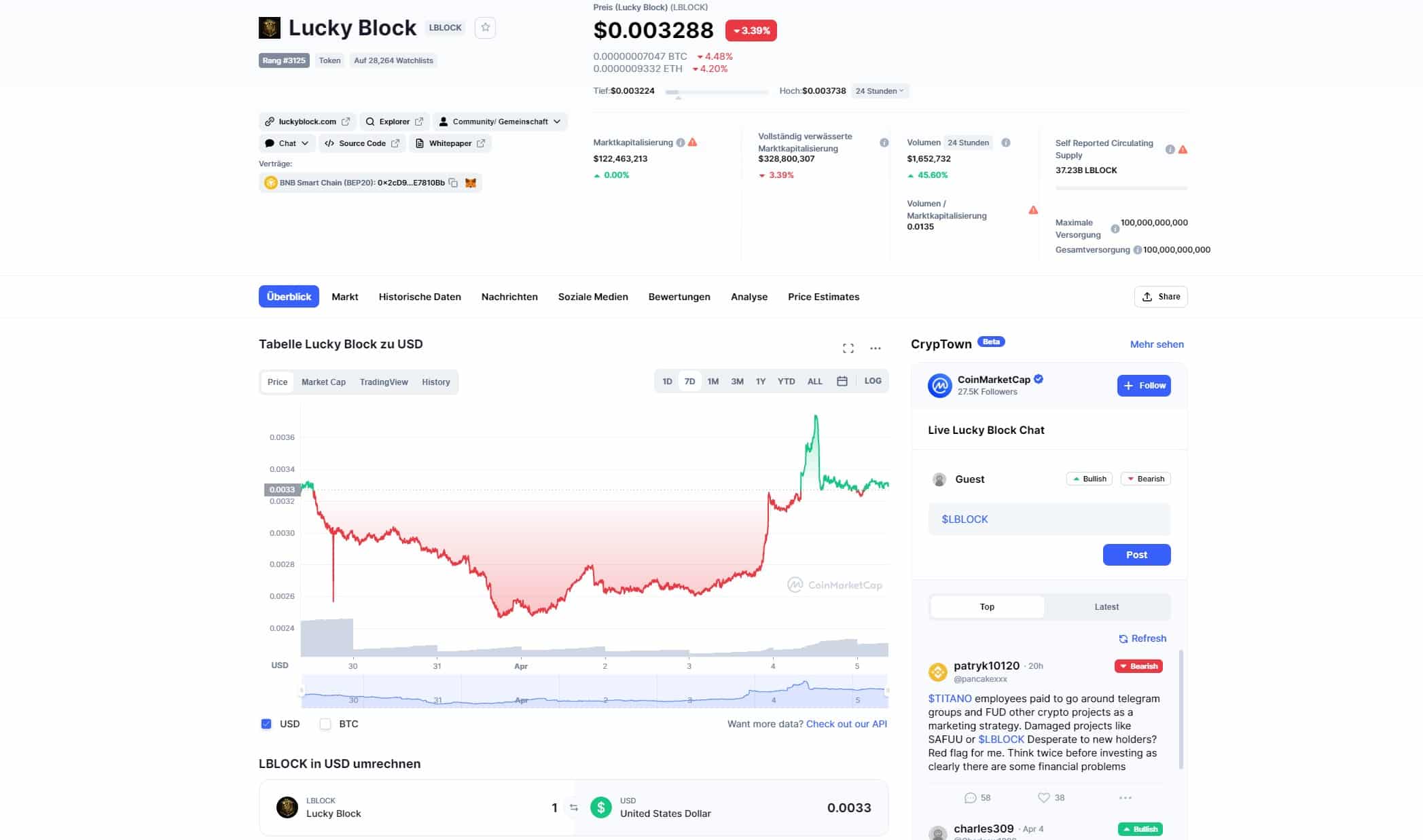Open the Historische Daten tab

[x=420, y=297]
